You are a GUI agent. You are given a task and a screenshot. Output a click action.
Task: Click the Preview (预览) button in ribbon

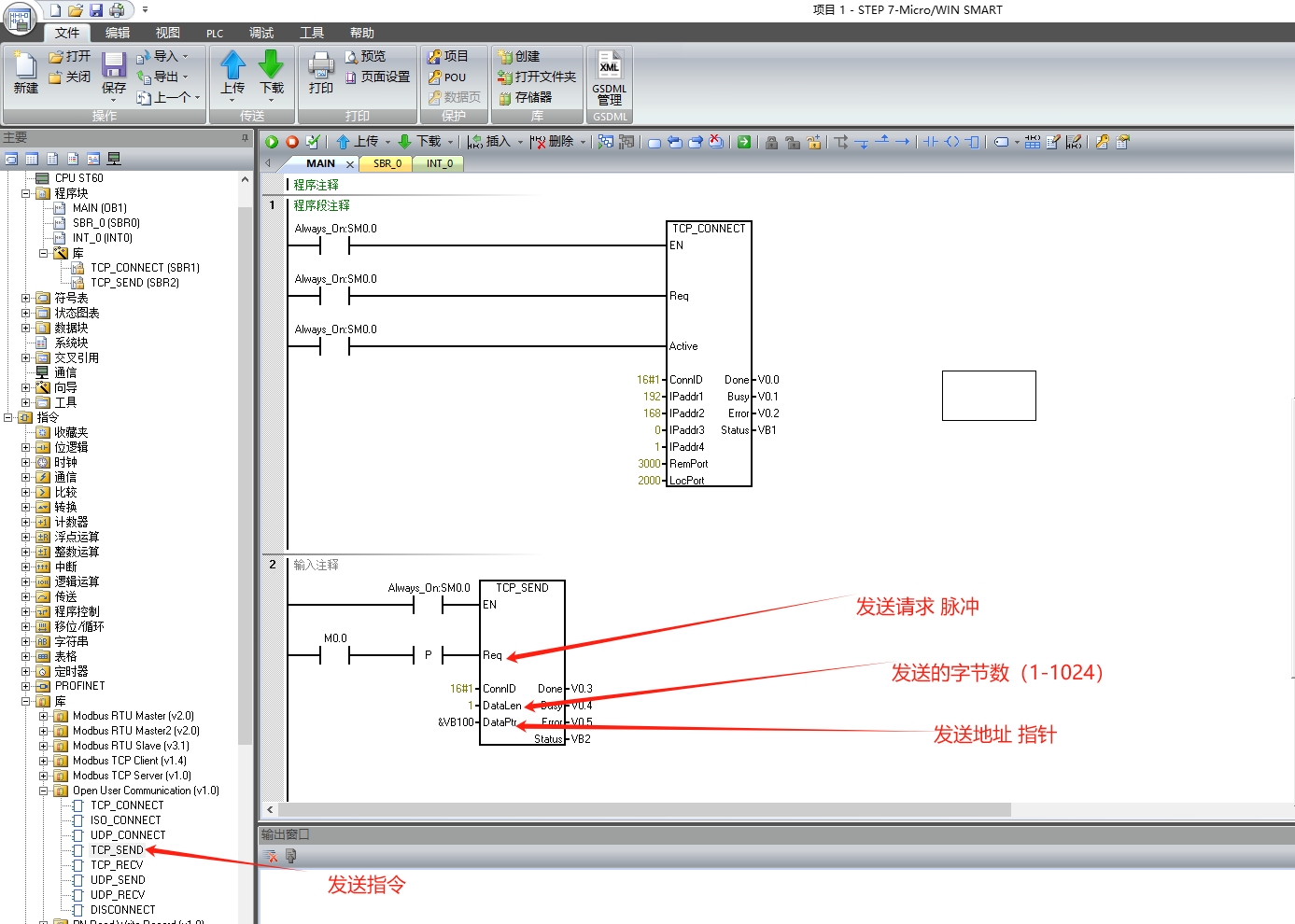click(x=365, y=56)
